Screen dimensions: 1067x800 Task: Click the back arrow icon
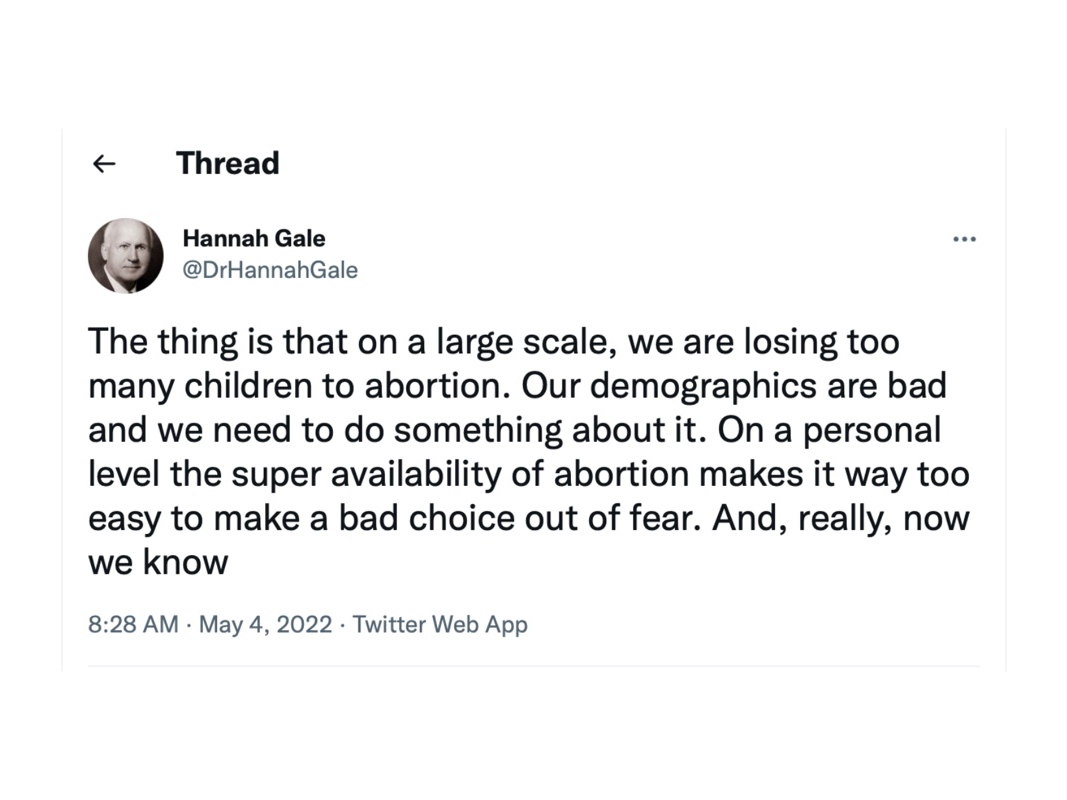104,164
